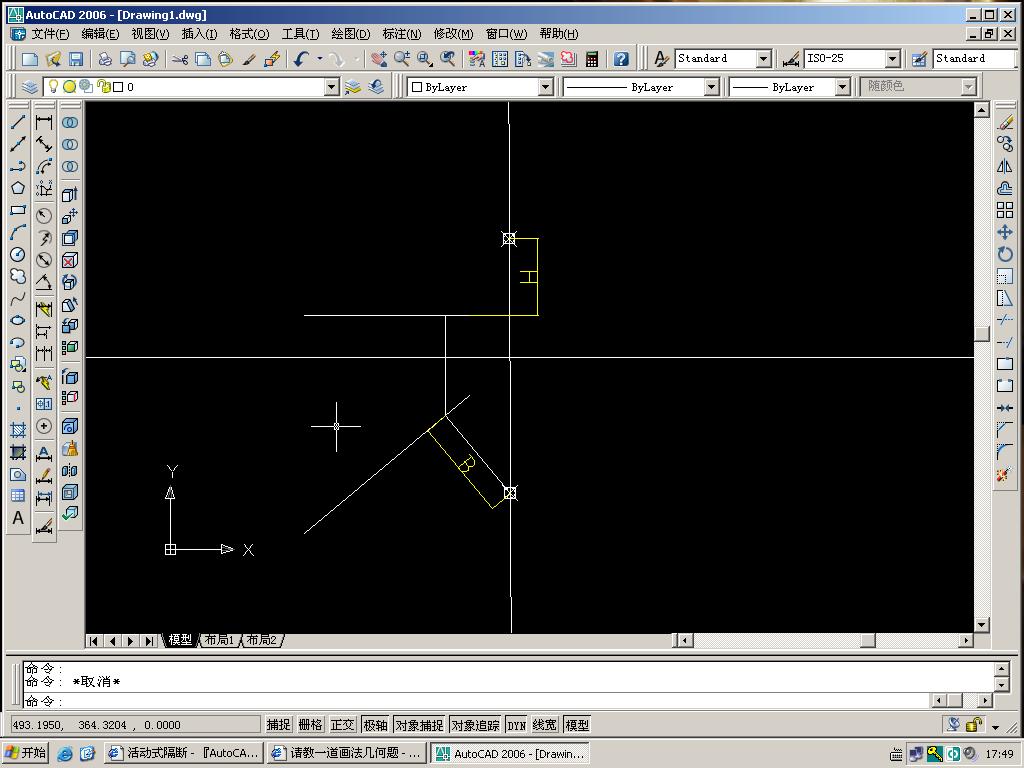
Task: Click vertical scrollbar thumb of drawing area
Action: (x=982, y=333)
